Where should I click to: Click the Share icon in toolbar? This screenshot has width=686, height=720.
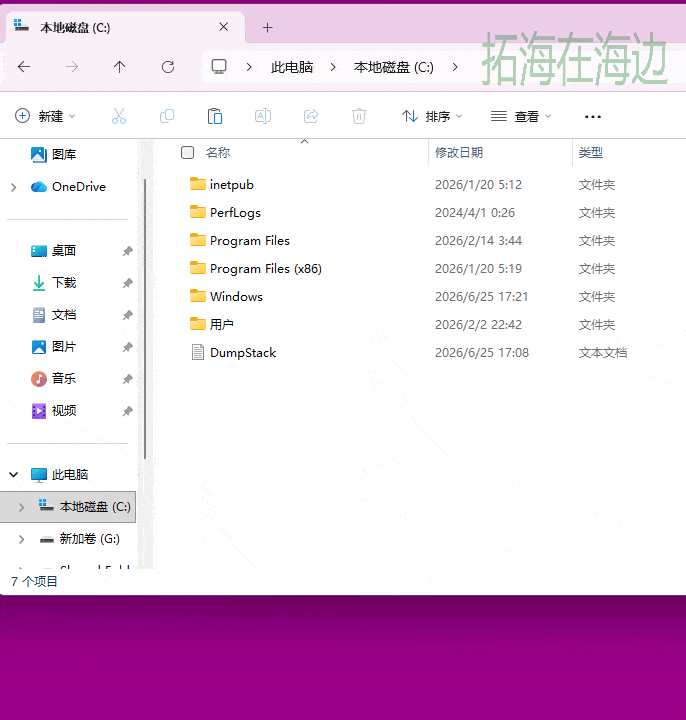click(311, 116)
